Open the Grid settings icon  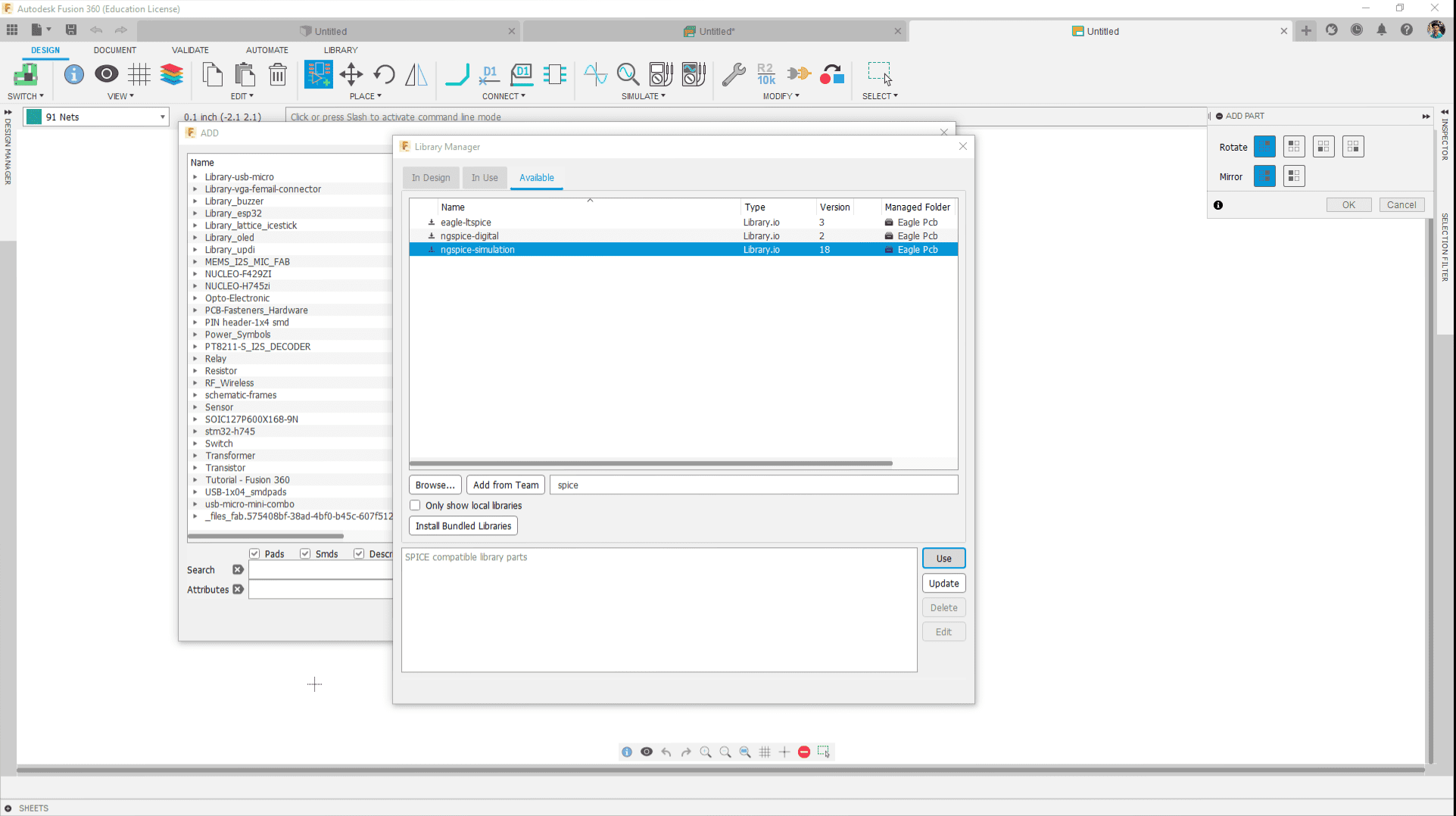tap(139, 74)
